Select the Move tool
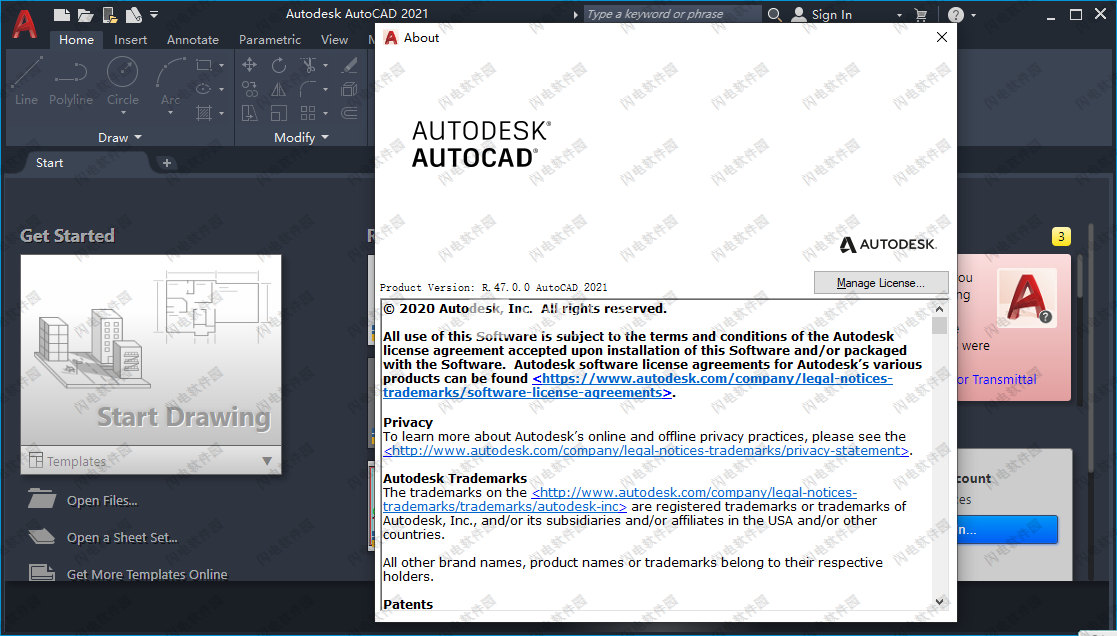Image resolution: width=1117 pixels, height=636 pixels. [249, 66]
